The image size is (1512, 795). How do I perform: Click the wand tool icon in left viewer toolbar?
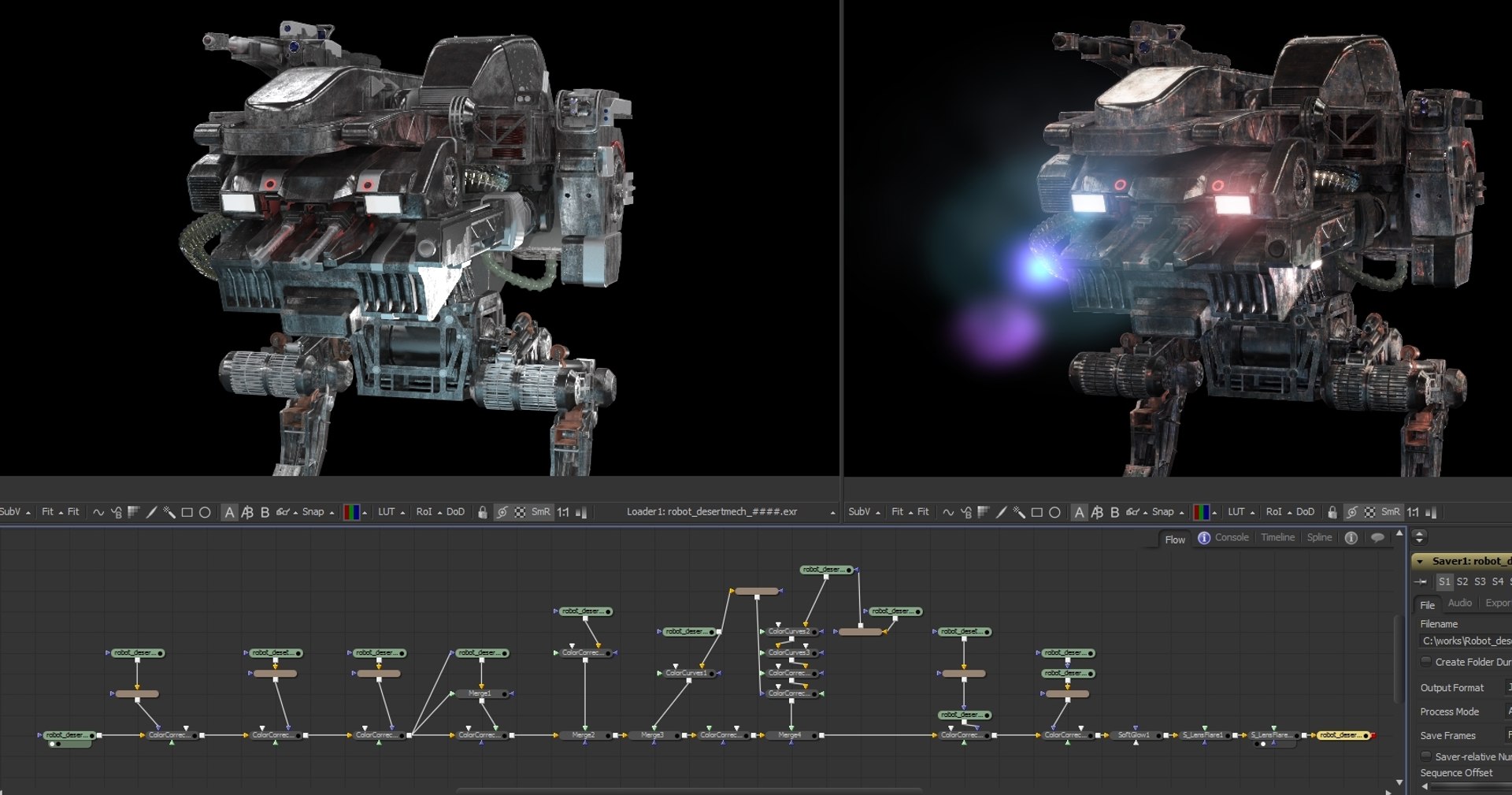tap(169, 512)
